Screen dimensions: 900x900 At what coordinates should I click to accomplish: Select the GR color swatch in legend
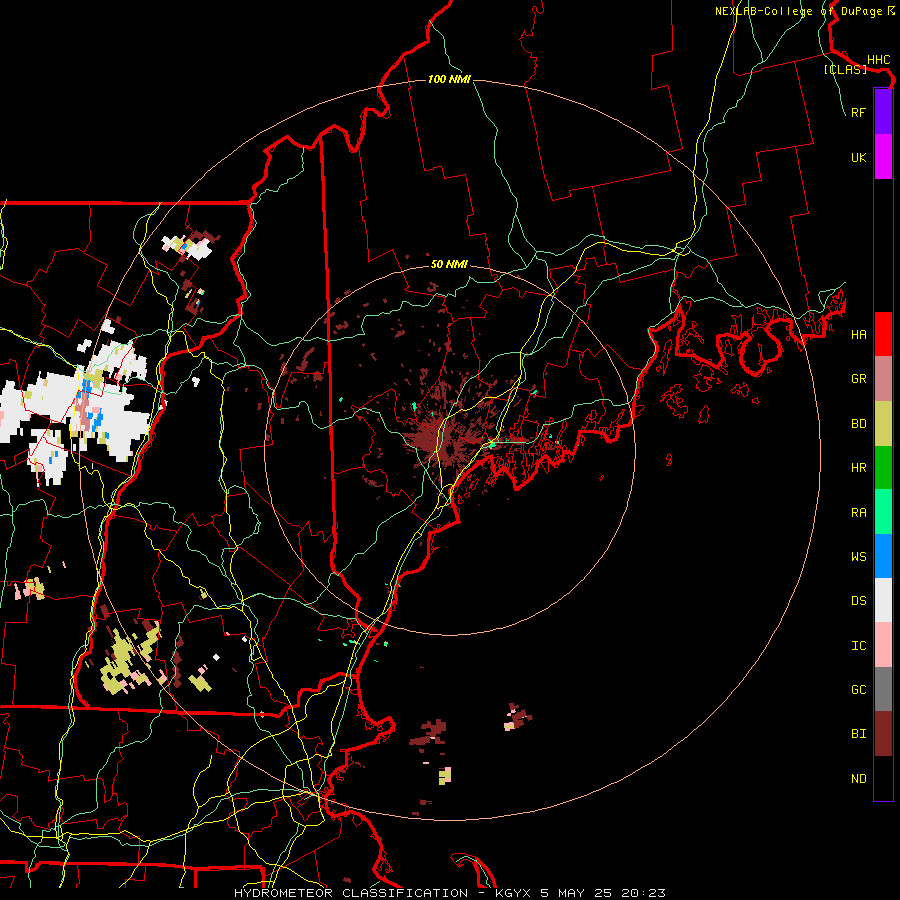click(883, 379)
